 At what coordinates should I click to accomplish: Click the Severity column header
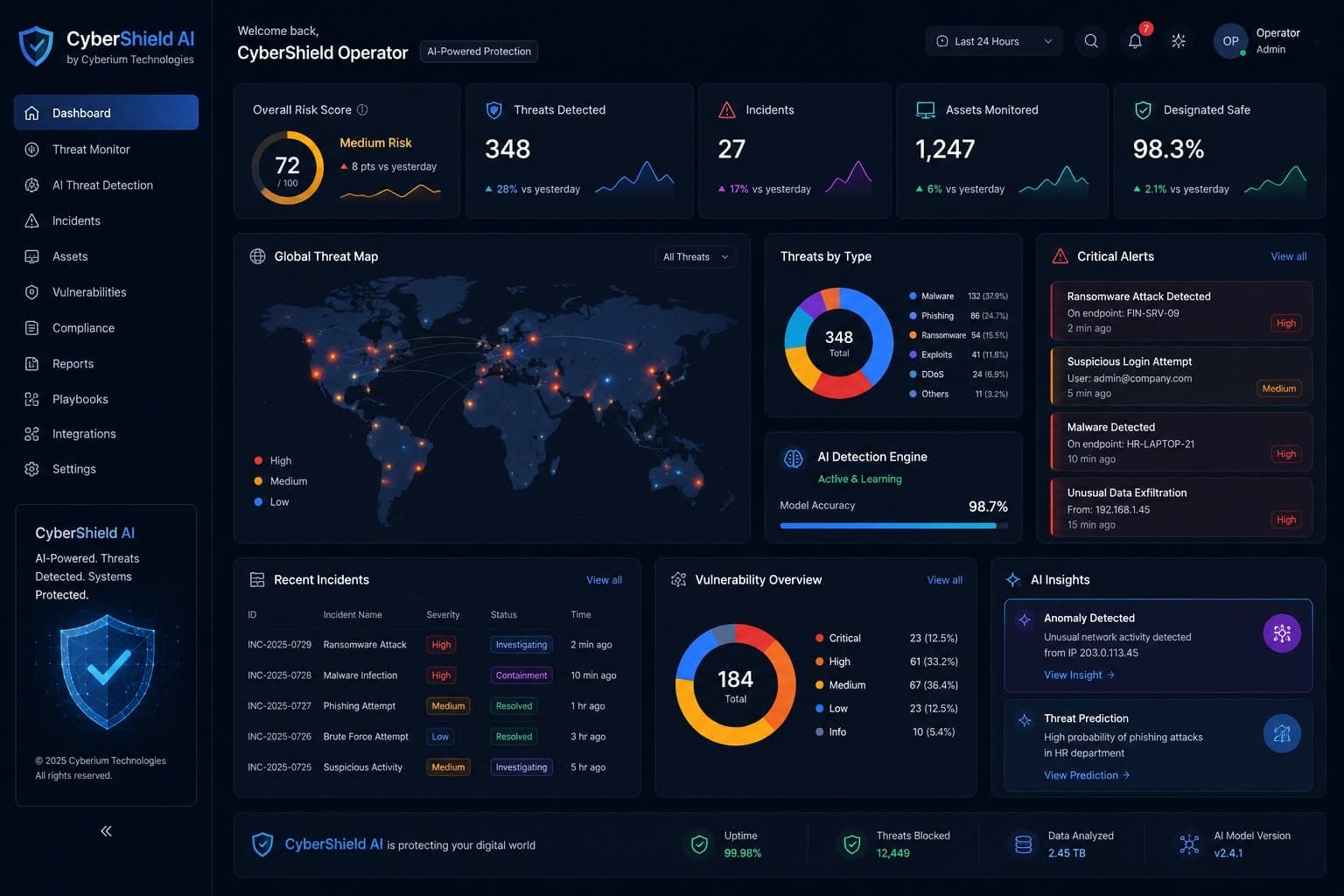tap(443, 615)
